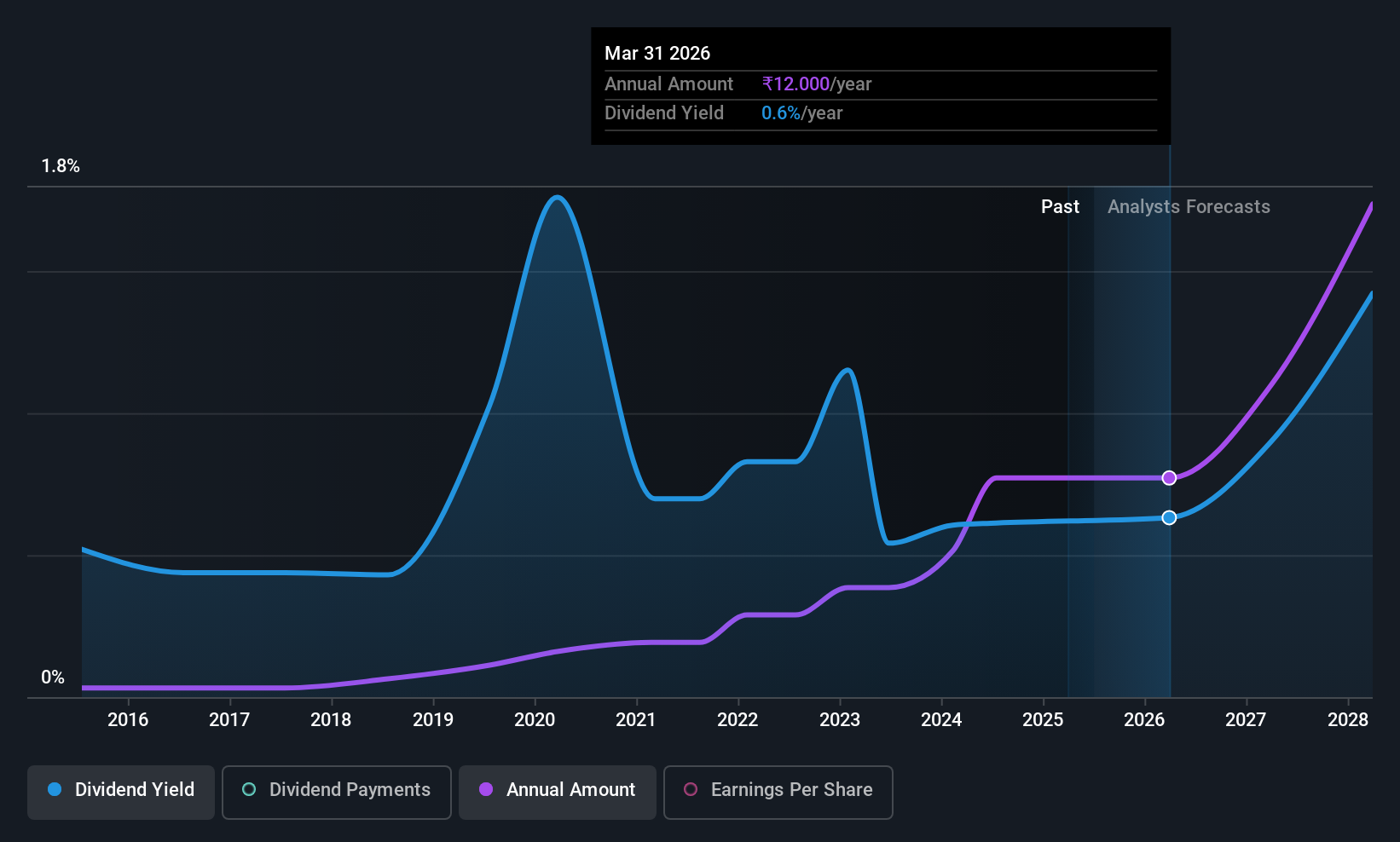Click the 2027 x-axis label
This screenshot has height=842, width=1400.
(x=1246, y=720)
